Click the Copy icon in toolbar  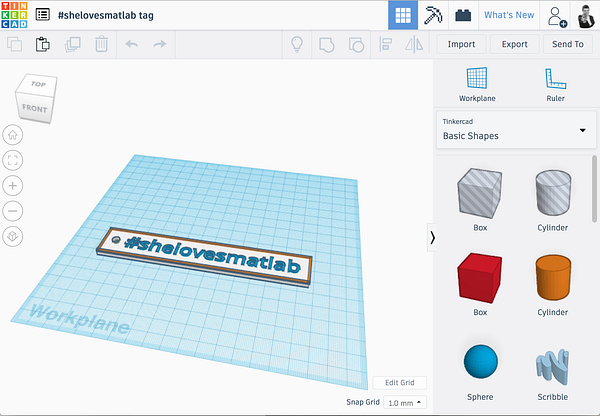(x=15, y=44)
